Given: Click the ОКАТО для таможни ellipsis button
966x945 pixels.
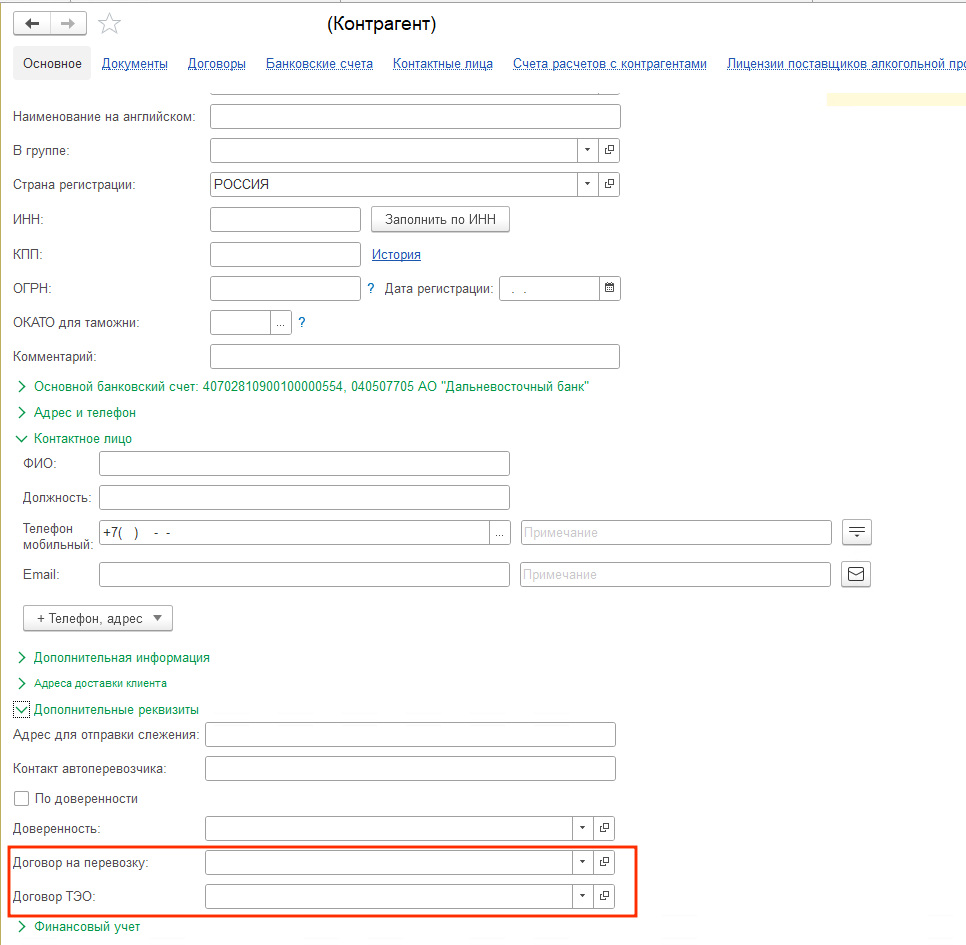Looking at the screenshot, I should 280,322.
